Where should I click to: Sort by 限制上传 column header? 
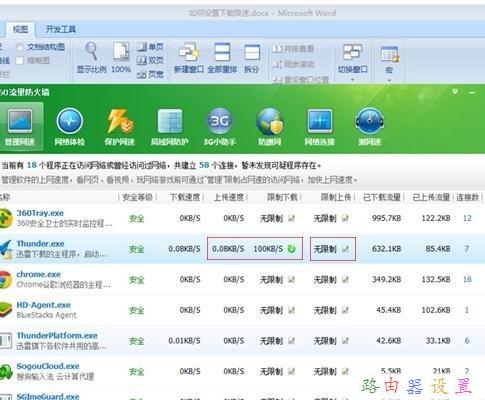point(336,197)
